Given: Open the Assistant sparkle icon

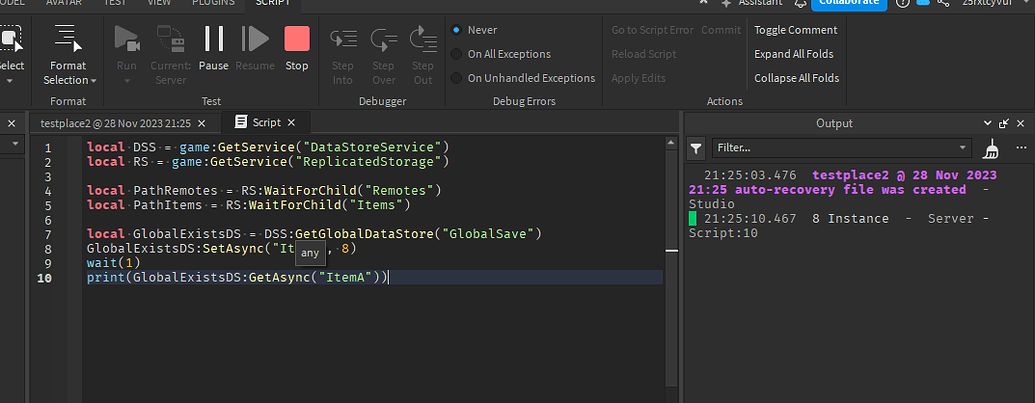Looking at the screenshot, I should tap(726, 3).
